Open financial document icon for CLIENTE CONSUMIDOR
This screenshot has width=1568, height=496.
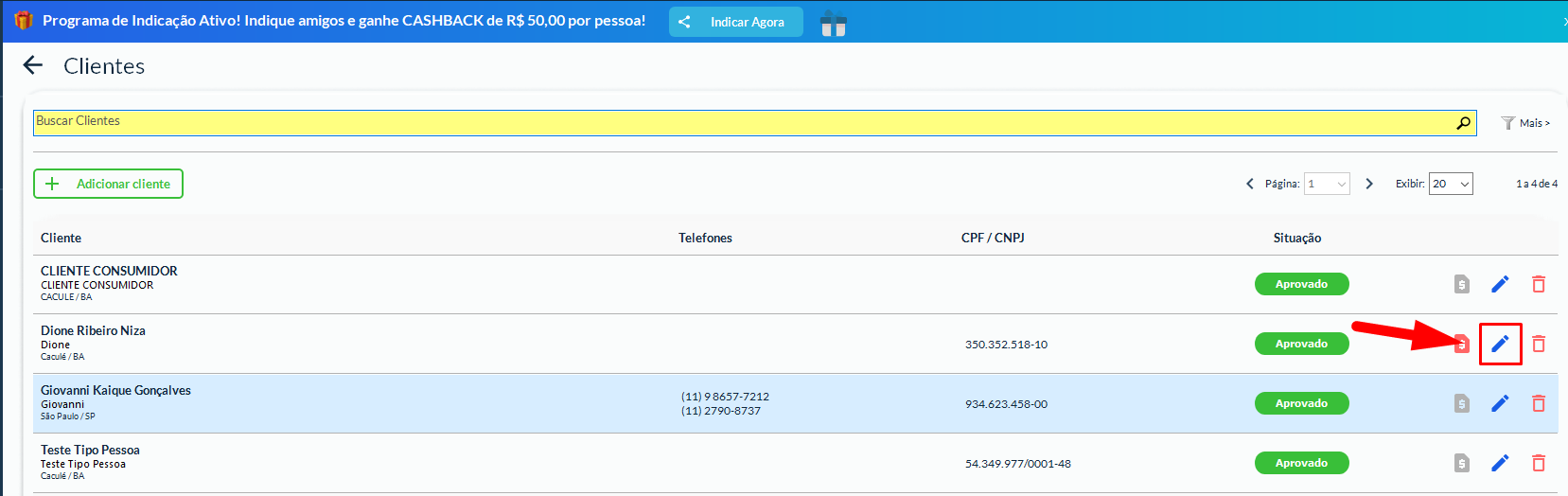coord(1462,284)
